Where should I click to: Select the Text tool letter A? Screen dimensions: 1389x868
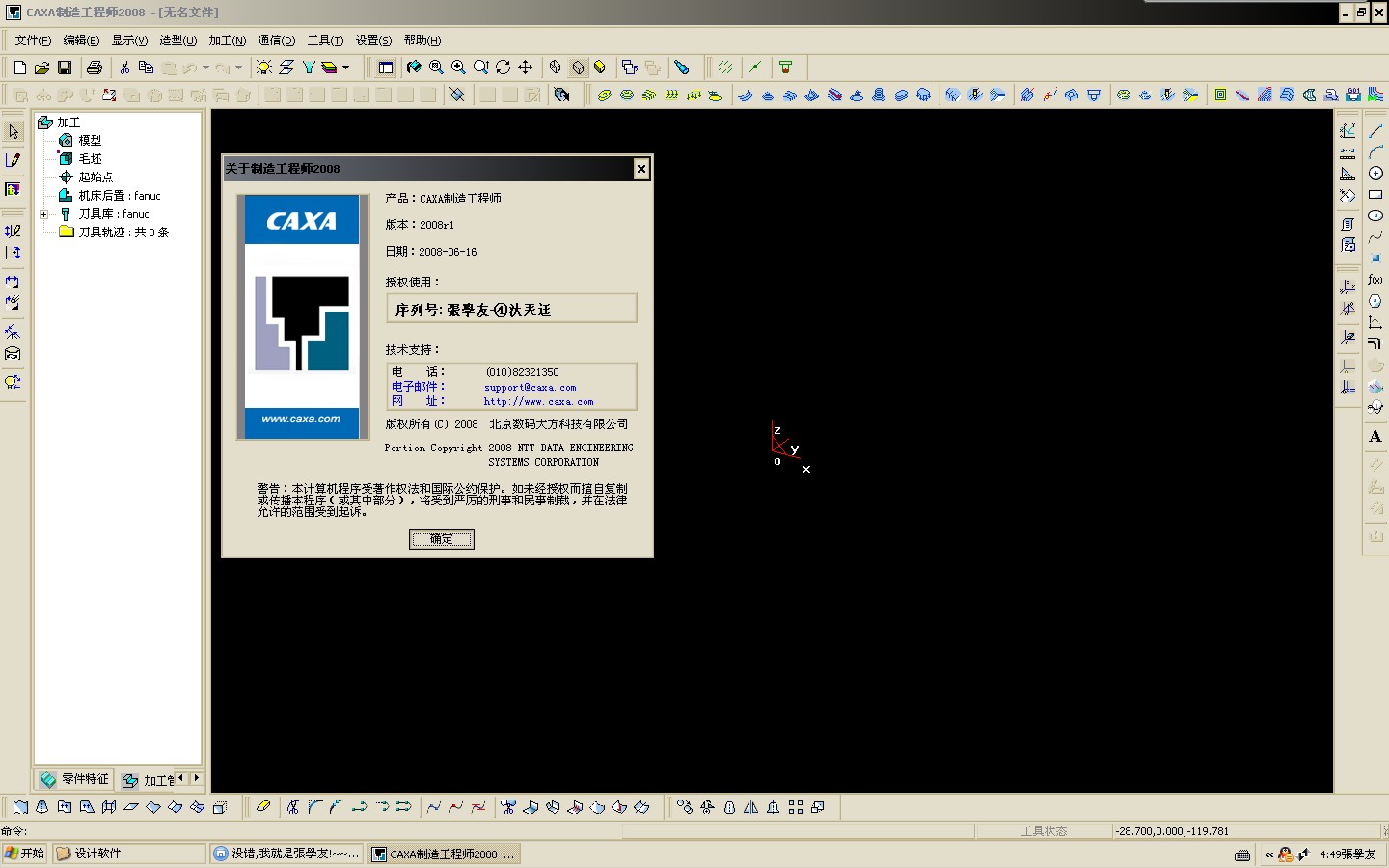click(x=1375, y=436)
